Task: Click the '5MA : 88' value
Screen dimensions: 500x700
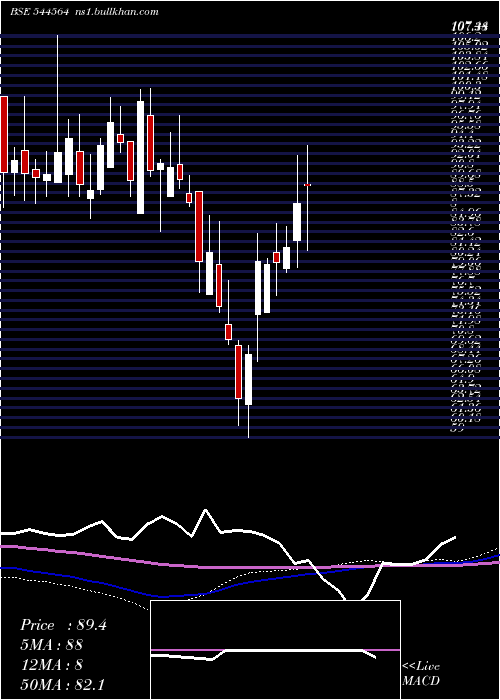Action: pyautogui.click(x=51, y=645)
